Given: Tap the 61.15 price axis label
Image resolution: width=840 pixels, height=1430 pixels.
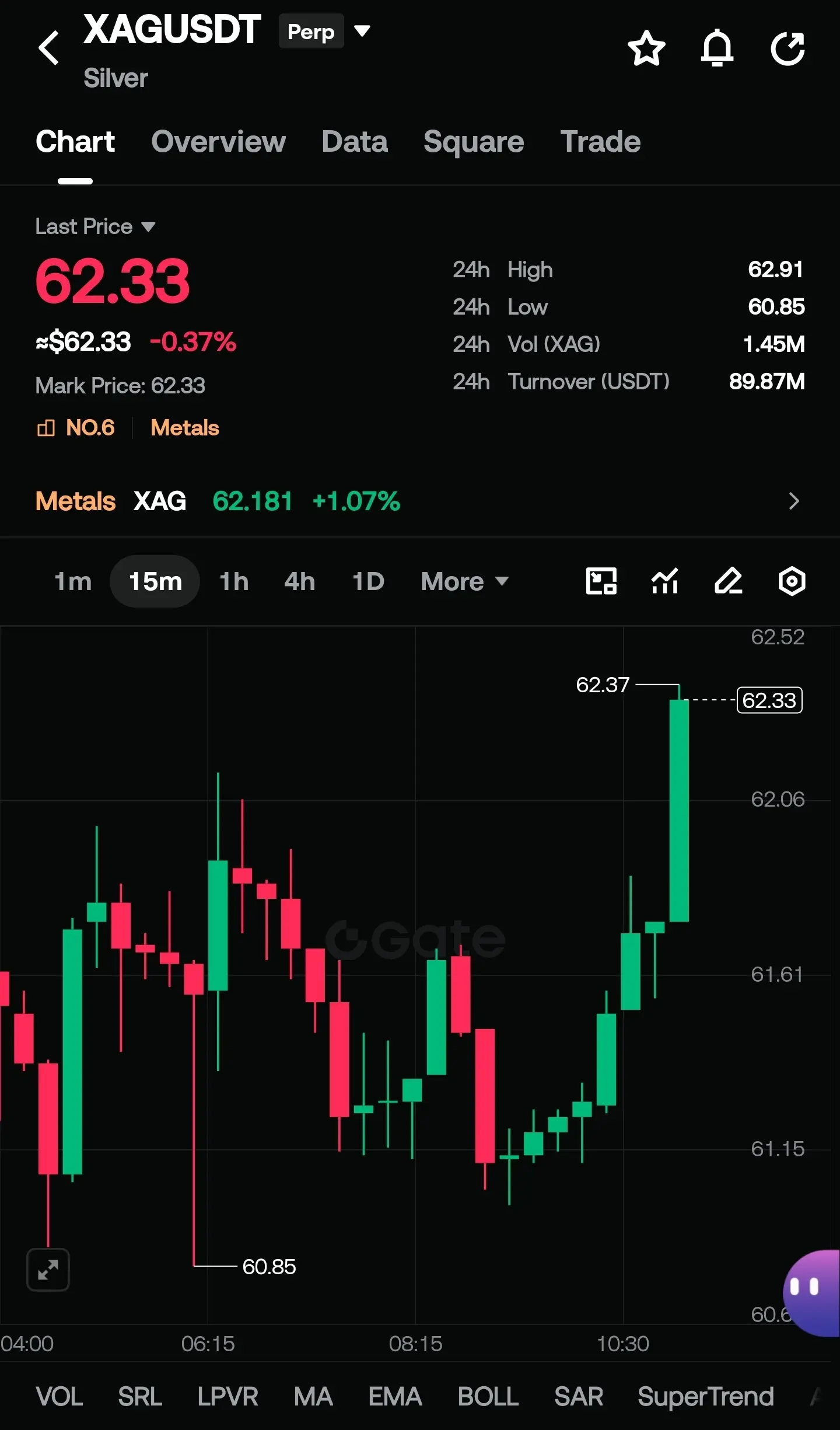Looking at the screenshot, I should pos(778,1149).
